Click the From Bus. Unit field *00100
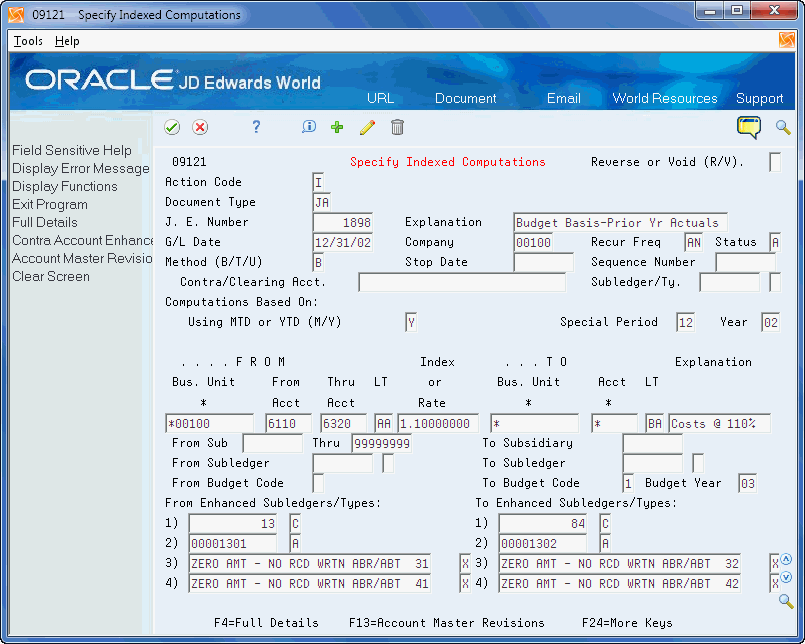805x644 pixels. pyautogui.click(x=209, y=424)
